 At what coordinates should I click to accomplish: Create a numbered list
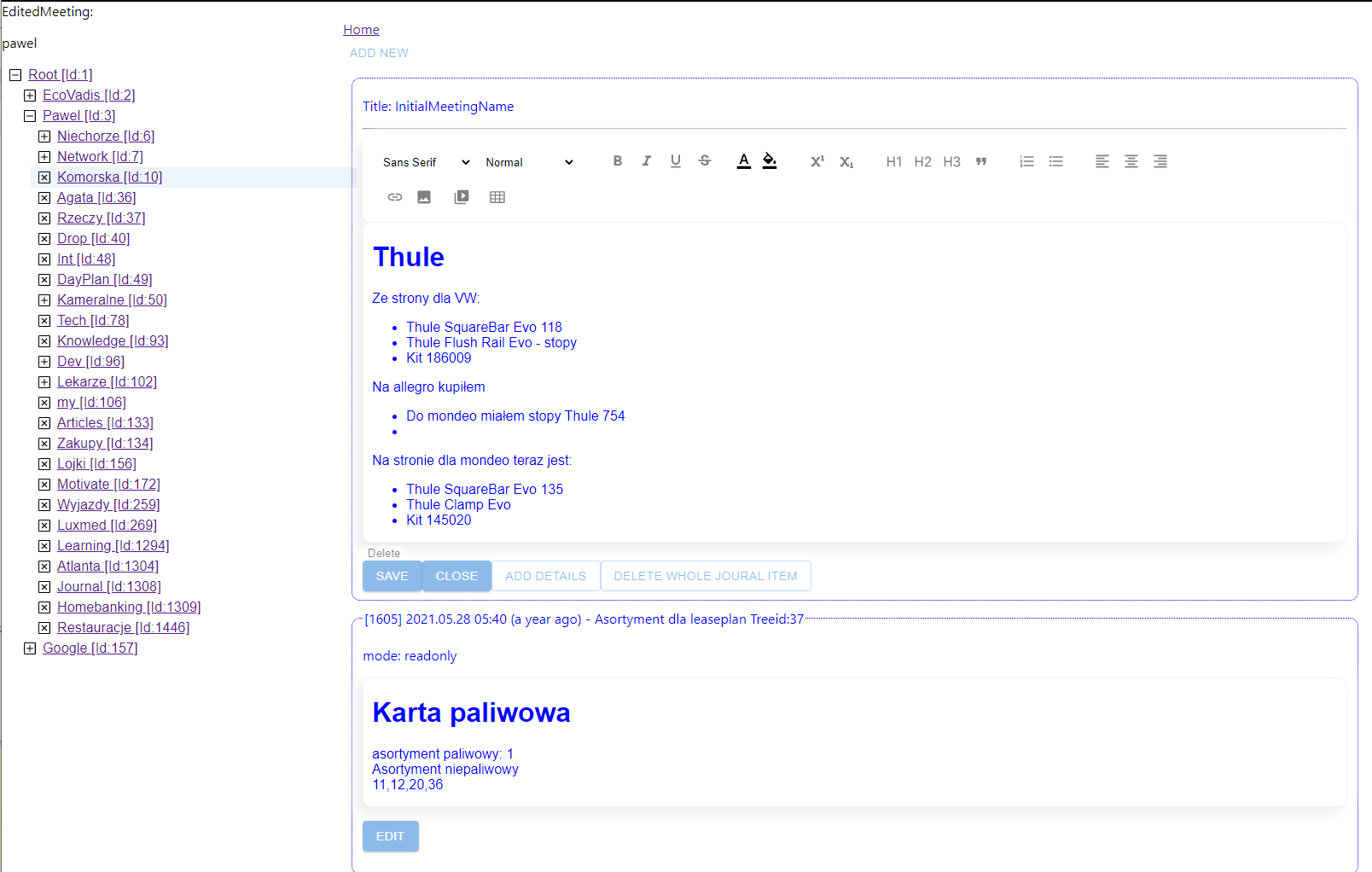point(1027,161)
